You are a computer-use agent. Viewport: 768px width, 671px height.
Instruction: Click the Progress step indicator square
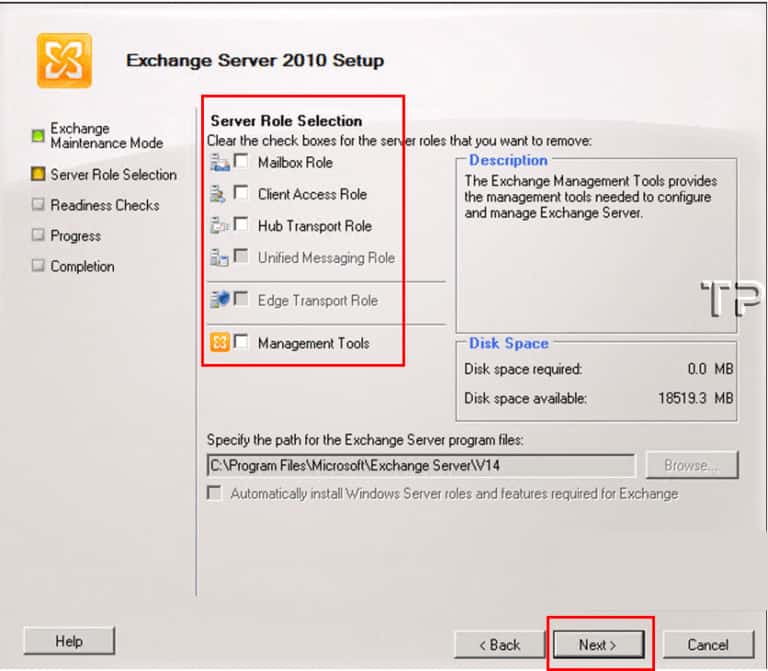[x=38, y=235]
